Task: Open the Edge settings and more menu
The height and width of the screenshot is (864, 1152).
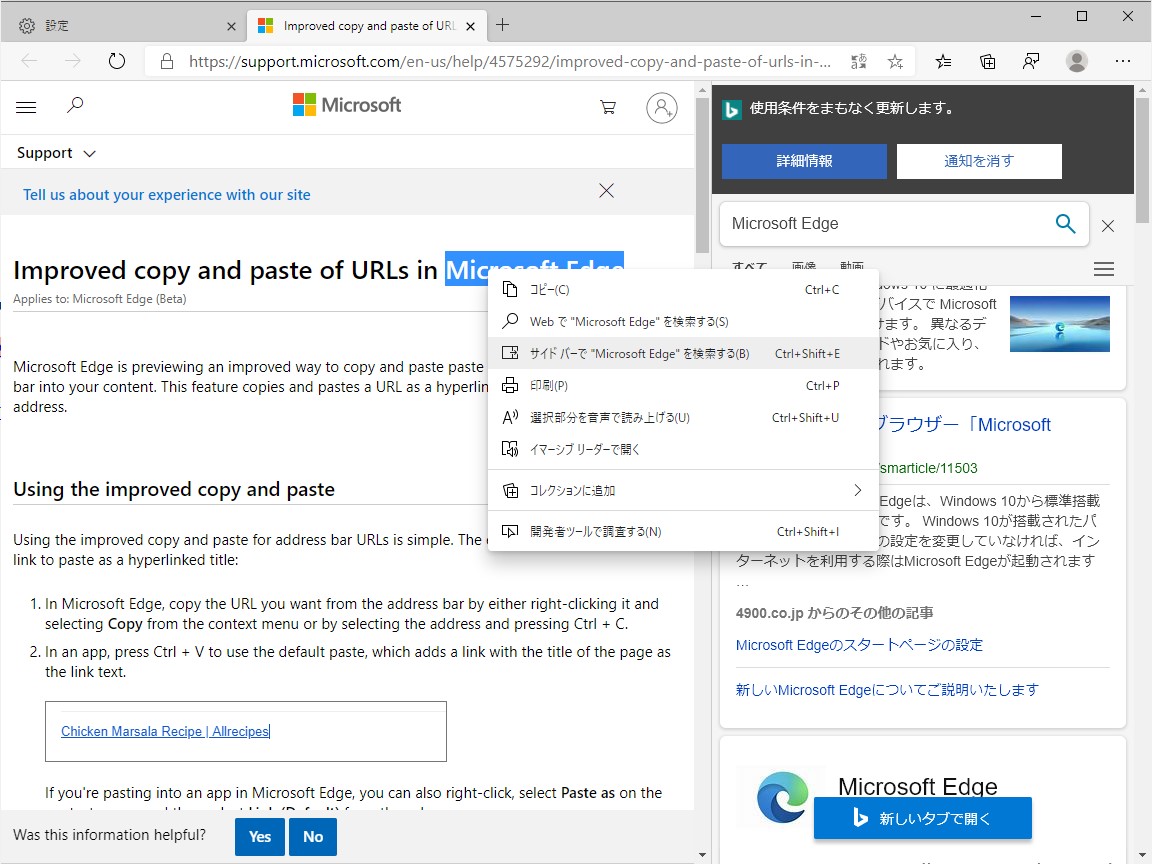Action: [x=1123, y=62]
